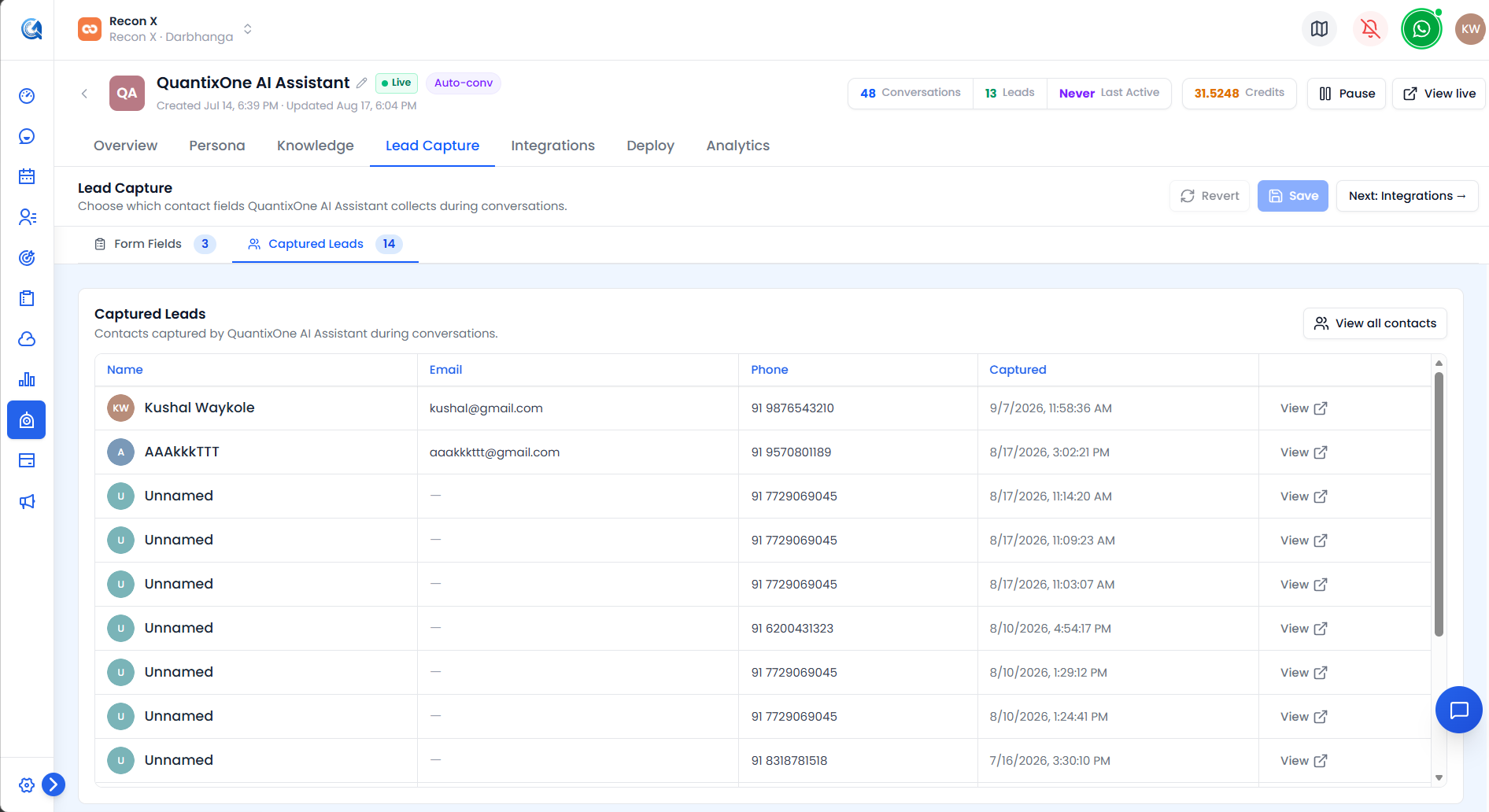Open the target goal icon in sidebar
Screen dimensions: 1489x812
[x=27, y=258]
